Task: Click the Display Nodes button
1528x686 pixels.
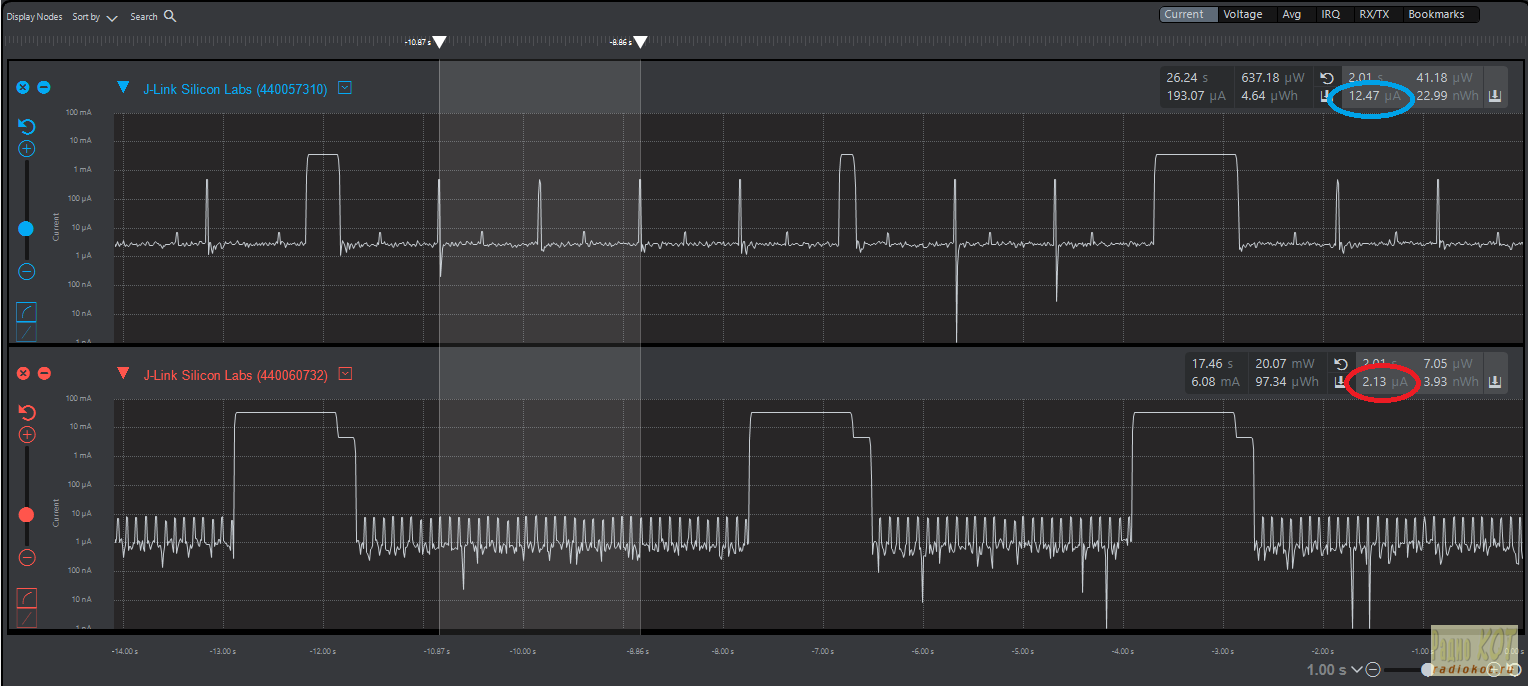Action: [x=34, y=17]
